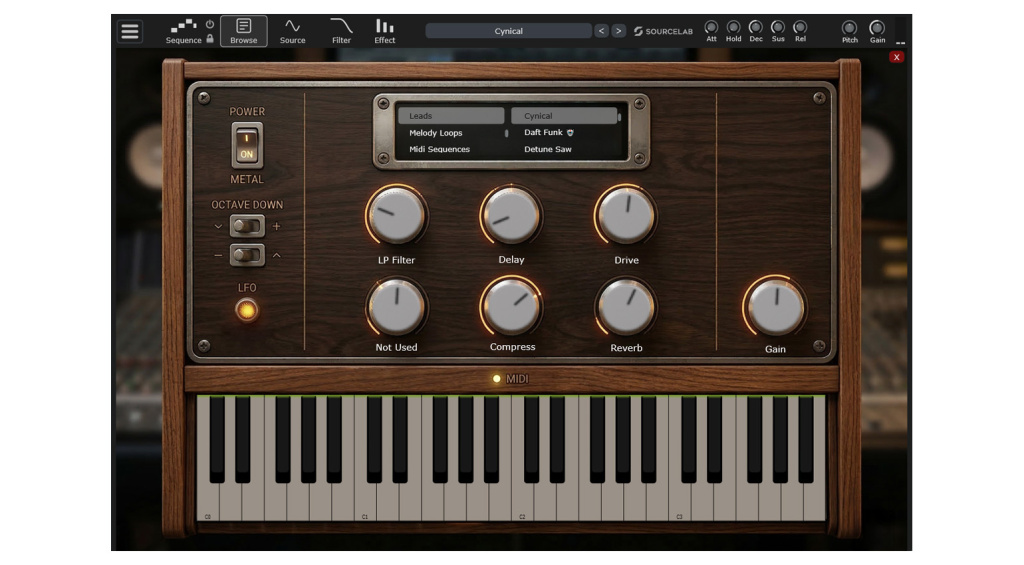Viewport: 1024px width, 565px height.
Task: Open the Sequence step editor
Action: (184, 31)
